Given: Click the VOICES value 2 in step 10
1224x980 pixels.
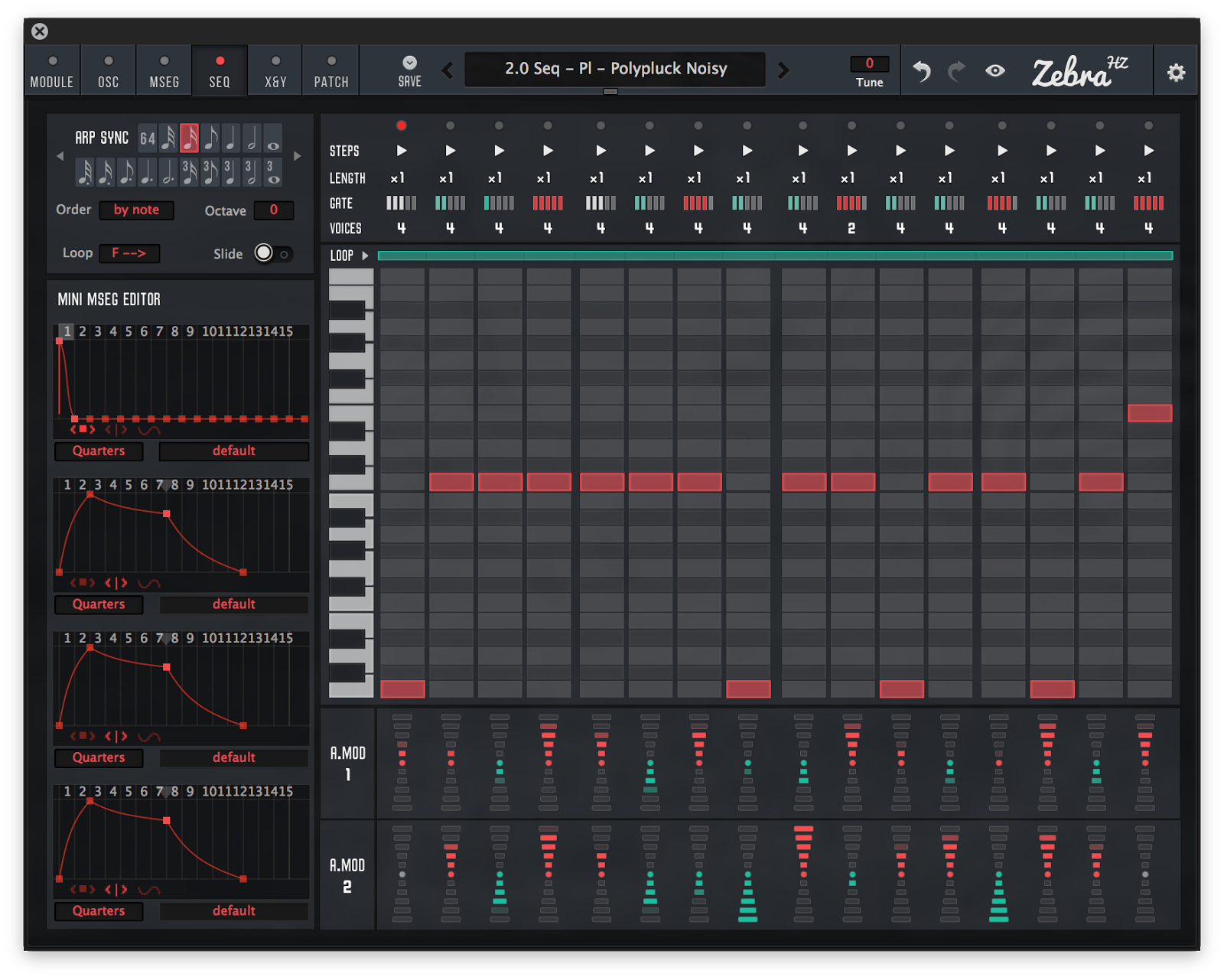Looking at the screenshot, I should pos(851,228).
